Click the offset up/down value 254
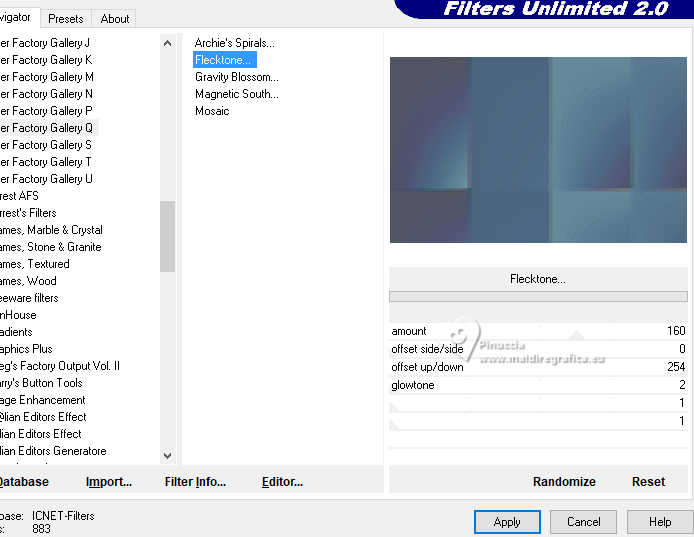 pos(676,367)
